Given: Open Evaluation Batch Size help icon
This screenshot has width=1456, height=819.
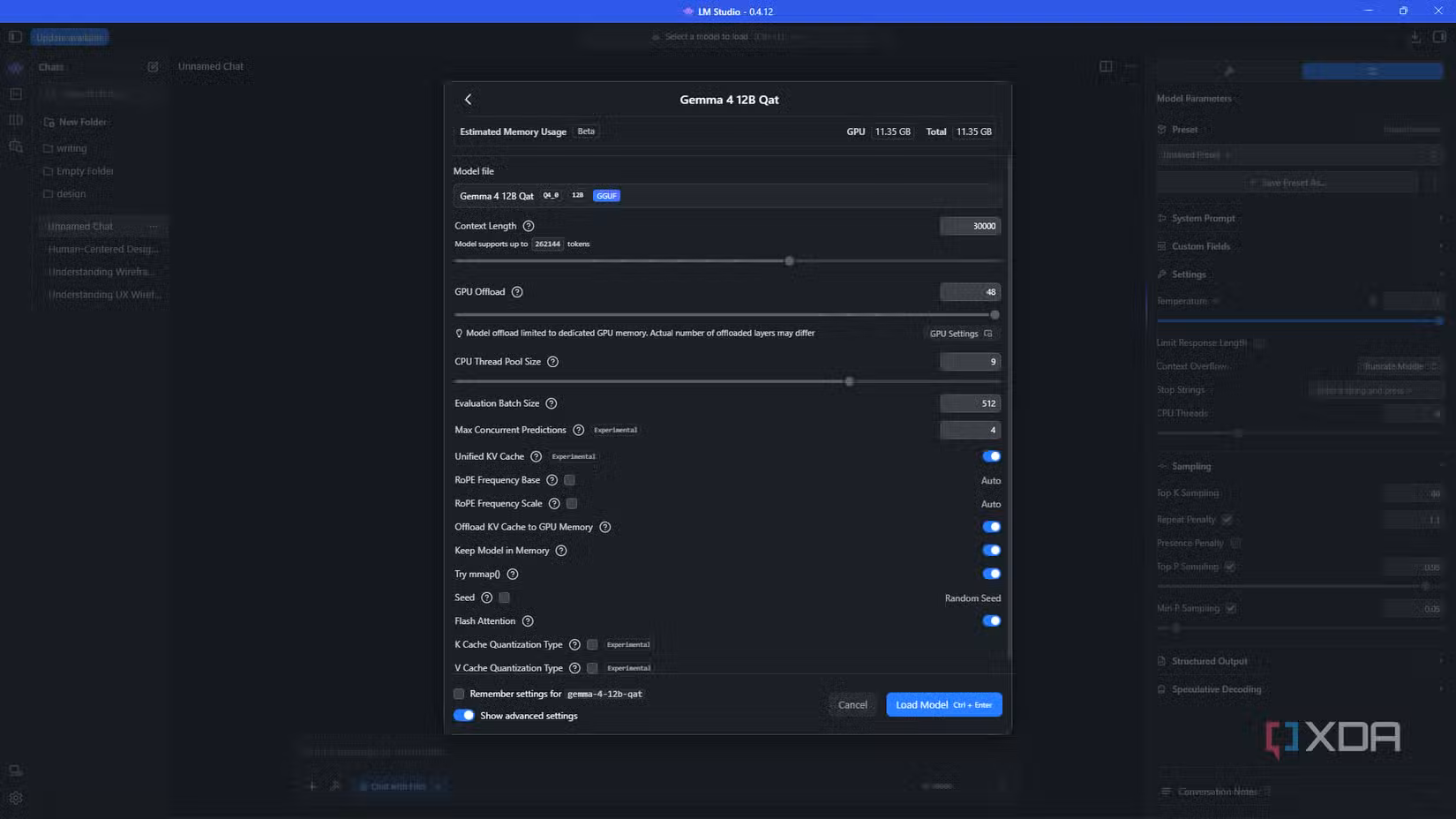Looking at the screenshot, I should [x=552, y=403].
